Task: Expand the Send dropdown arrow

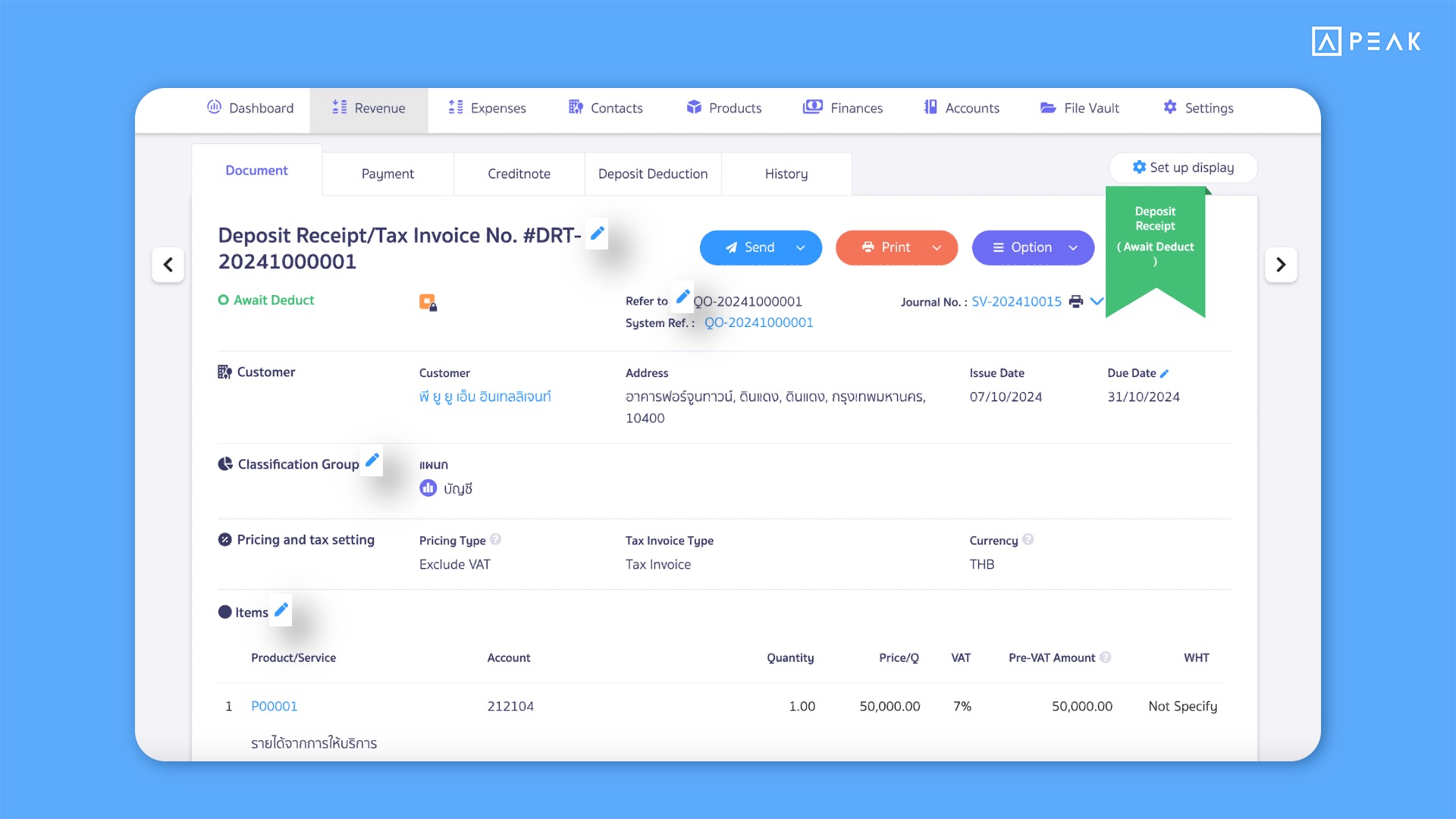Action: point(800,248)
